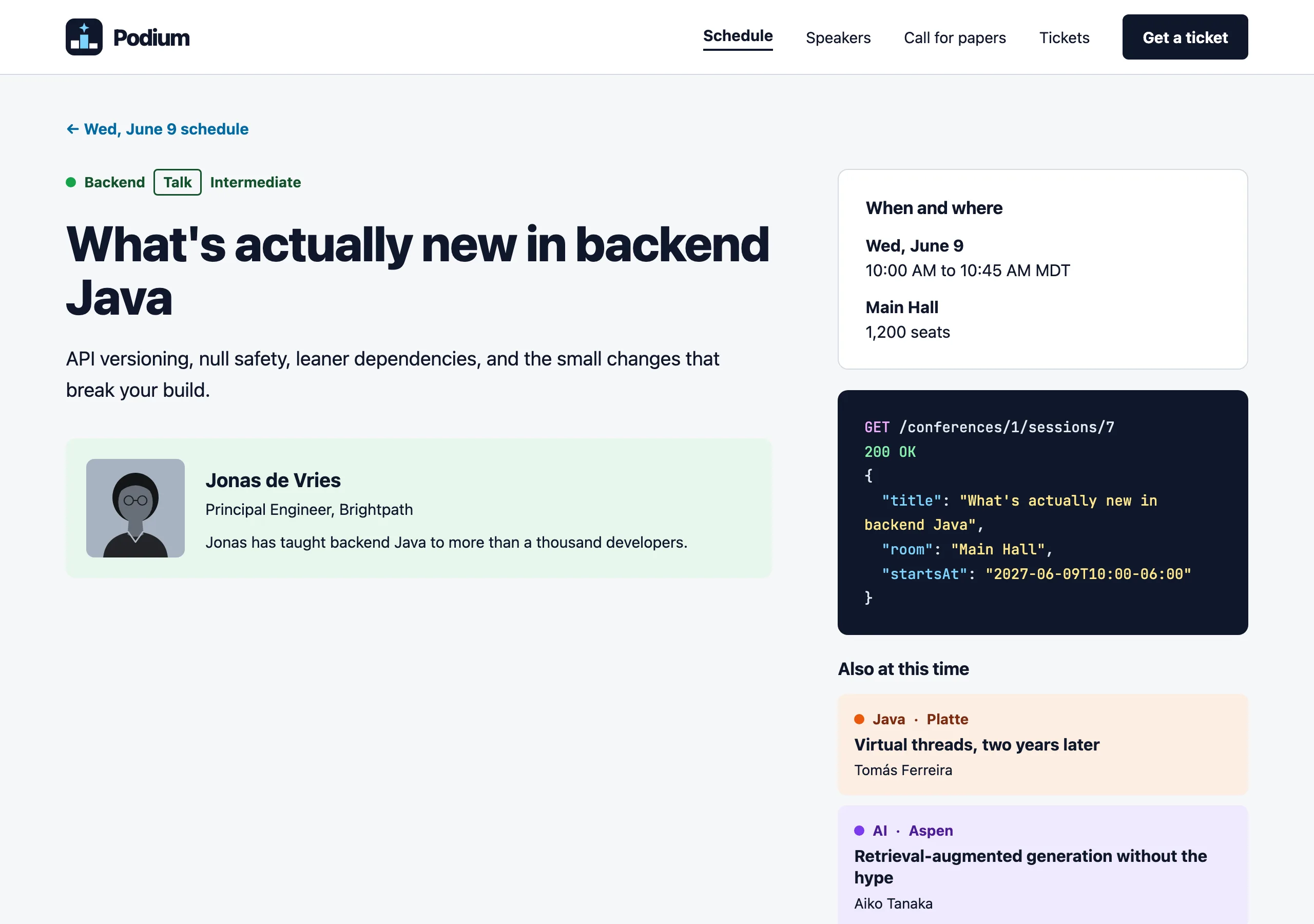Click the GET /conferences/1/sessions/7 line
Viewport: 1314px width, 924px height.
[x=990, y=428]
